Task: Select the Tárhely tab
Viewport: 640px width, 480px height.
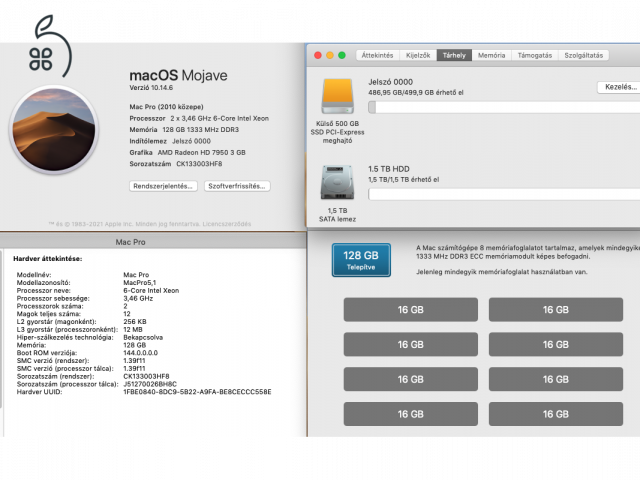Action: 455,56
